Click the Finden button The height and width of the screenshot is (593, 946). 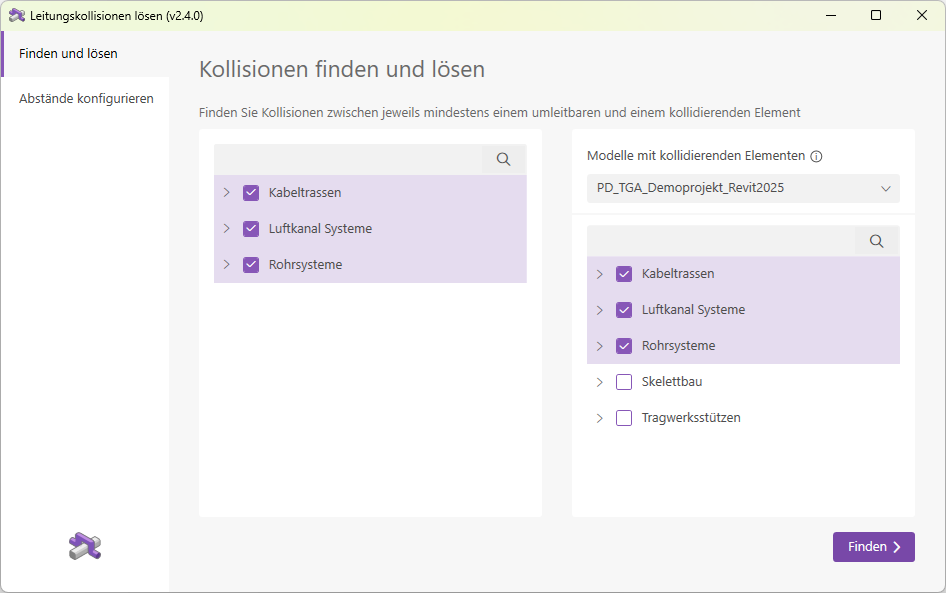pyautogui.click(x=873, y=546)
